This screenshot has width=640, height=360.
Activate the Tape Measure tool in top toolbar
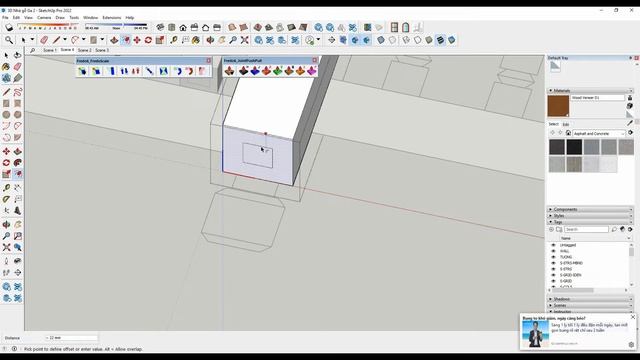click(174, 40)
